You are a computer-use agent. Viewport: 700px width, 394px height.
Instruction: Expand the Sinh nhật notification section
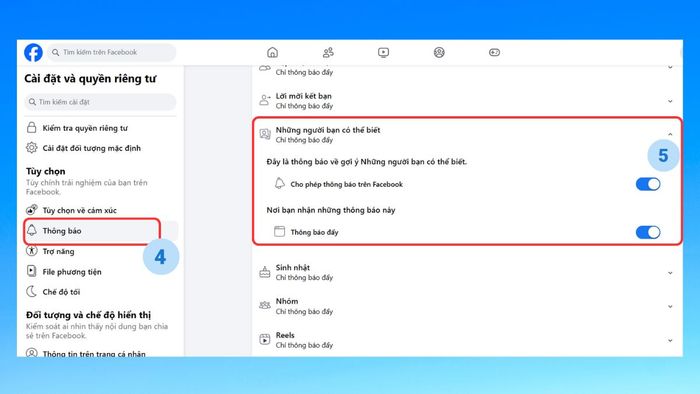[x=670, y=273]
